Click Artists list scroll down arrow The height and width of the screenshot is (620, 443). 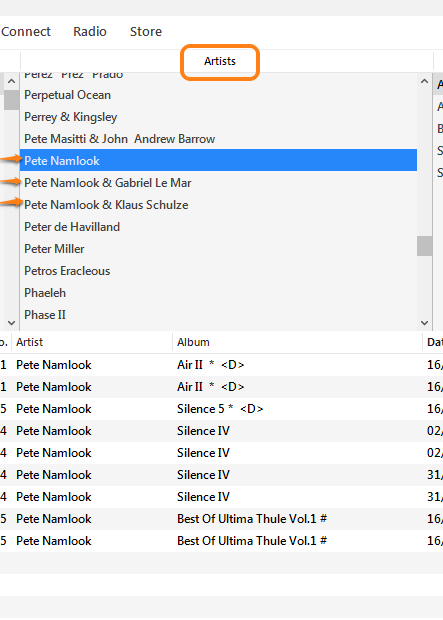[424, 323]
